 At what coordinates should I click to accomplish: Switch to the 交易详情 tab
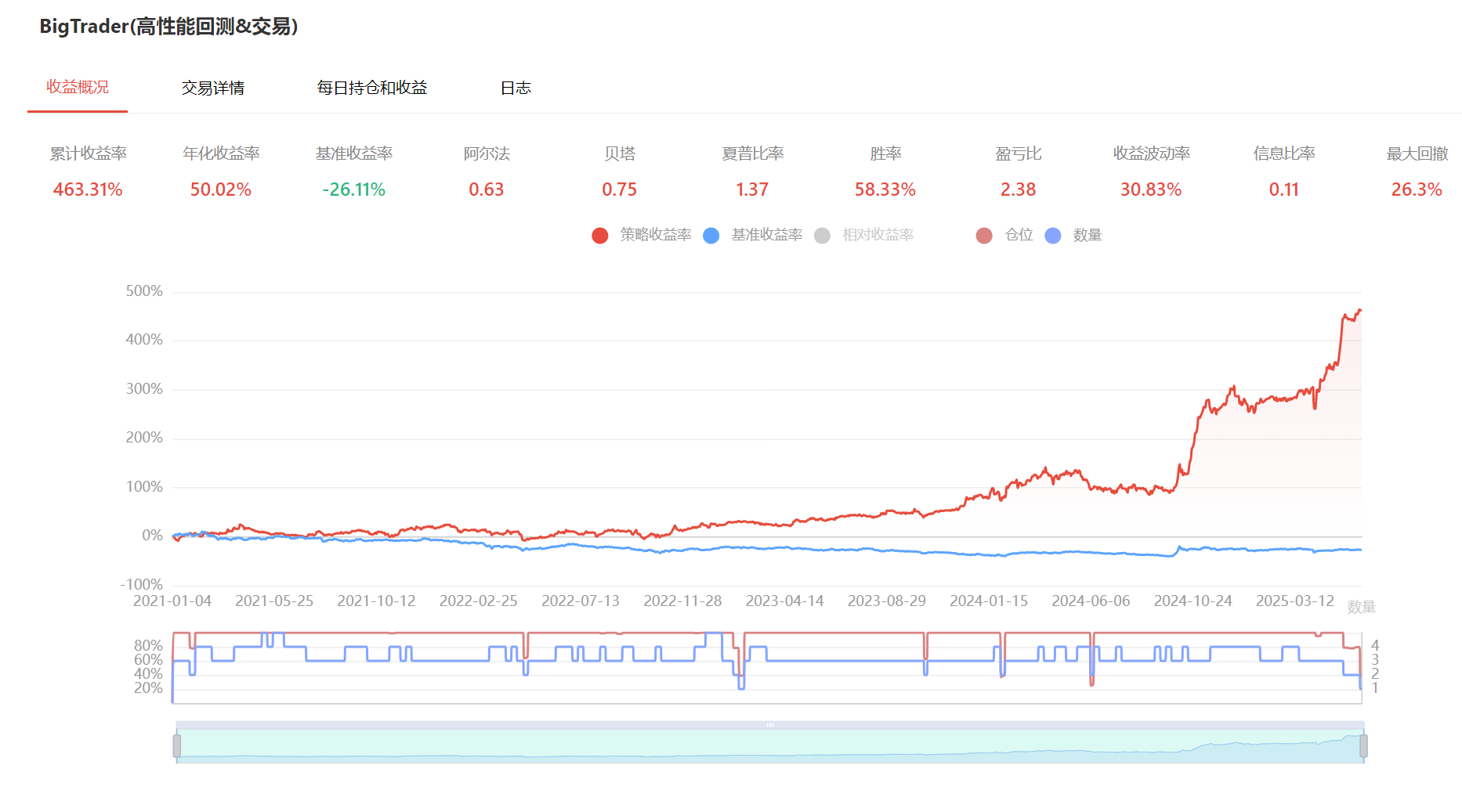tap(213, 88)
